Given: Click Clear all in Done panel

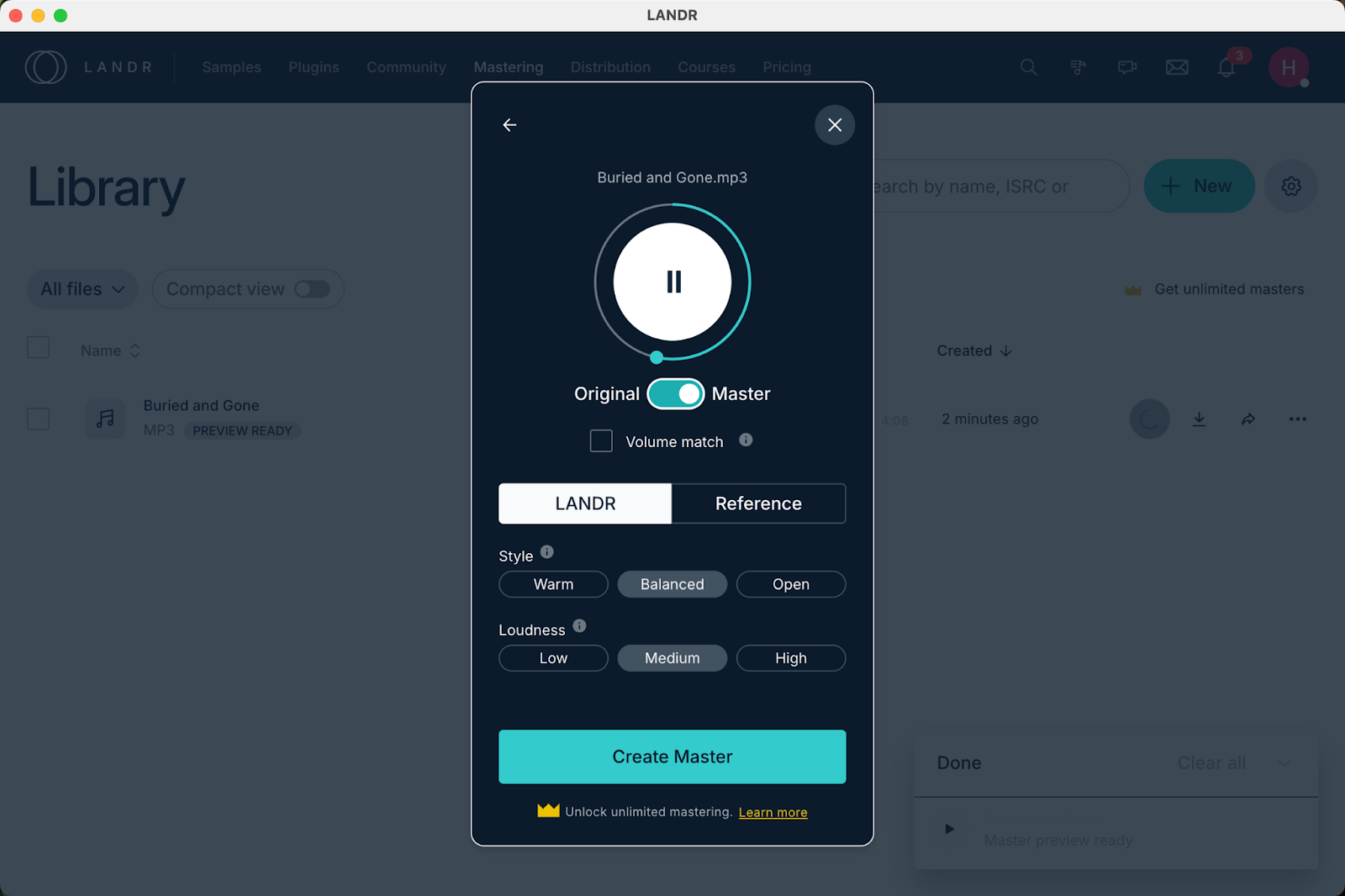Looking at the screenshot, I should tap(1211, 763).
